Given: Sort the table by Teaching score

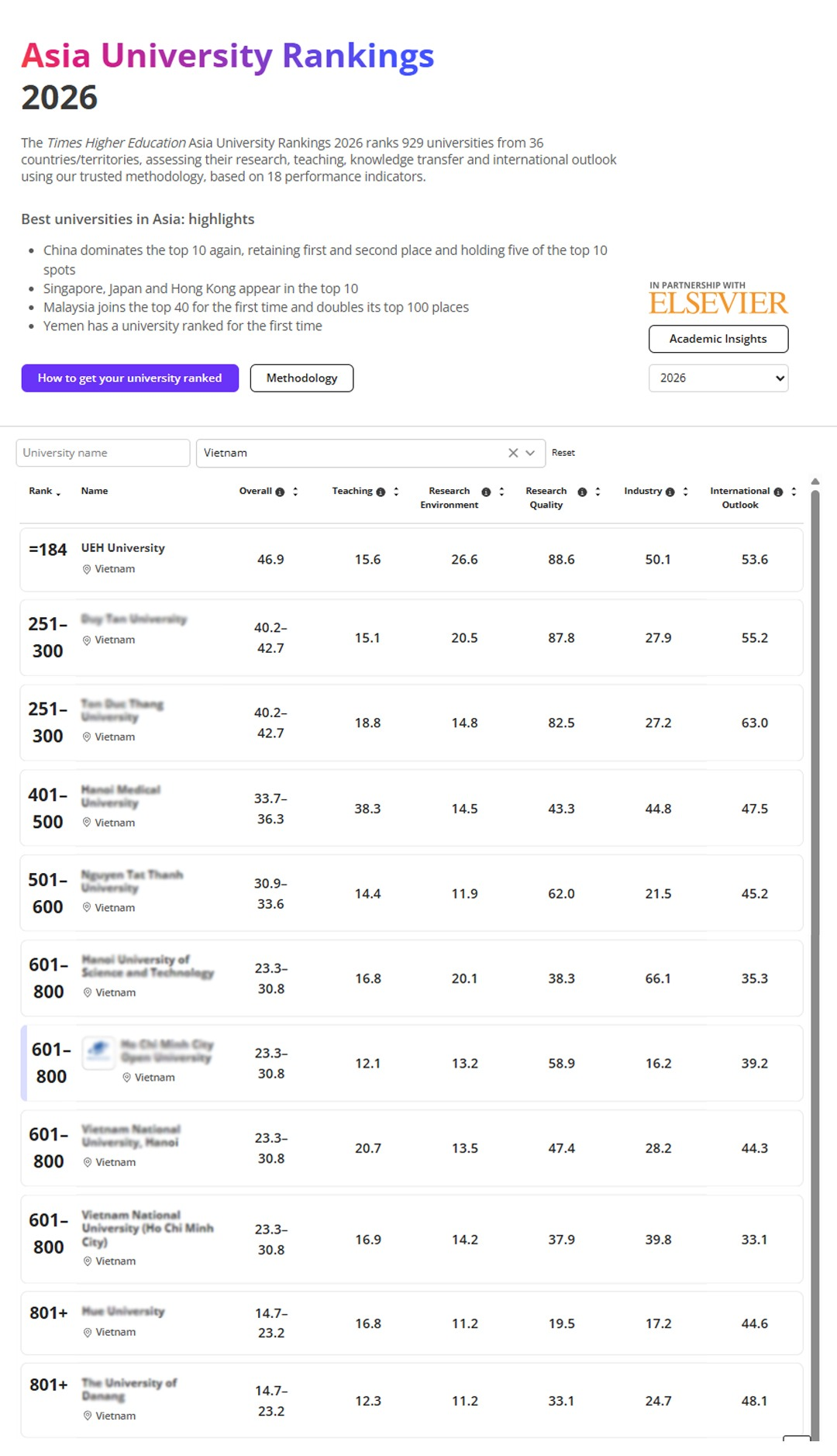Looking at the screenshot, I should click(396, 492).
